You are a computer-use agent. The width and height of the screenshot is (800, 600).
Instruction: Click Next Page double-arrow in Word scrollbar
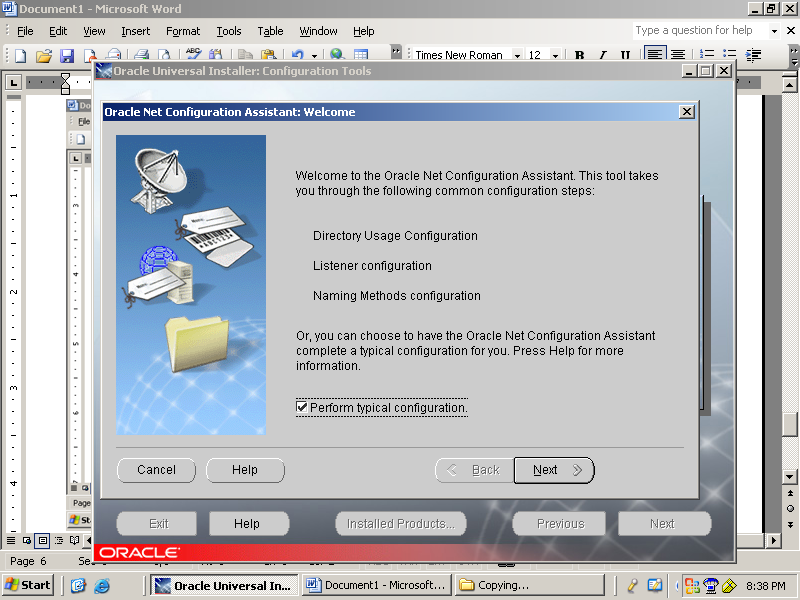click(790, 524)
